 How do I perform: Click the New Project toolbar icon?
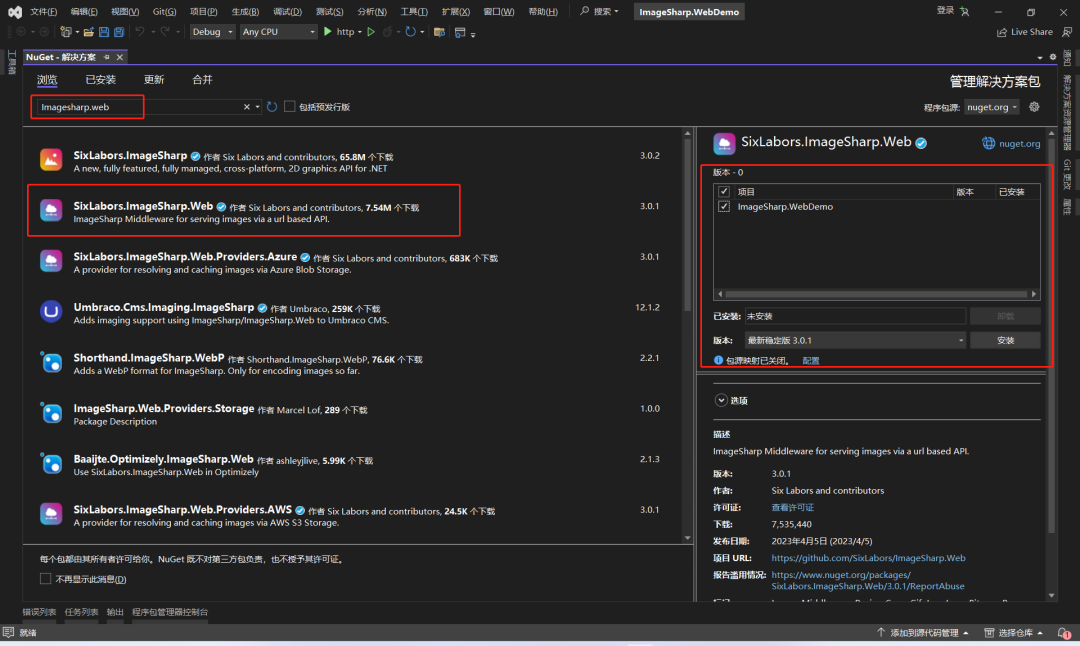(x=65, y=32)
